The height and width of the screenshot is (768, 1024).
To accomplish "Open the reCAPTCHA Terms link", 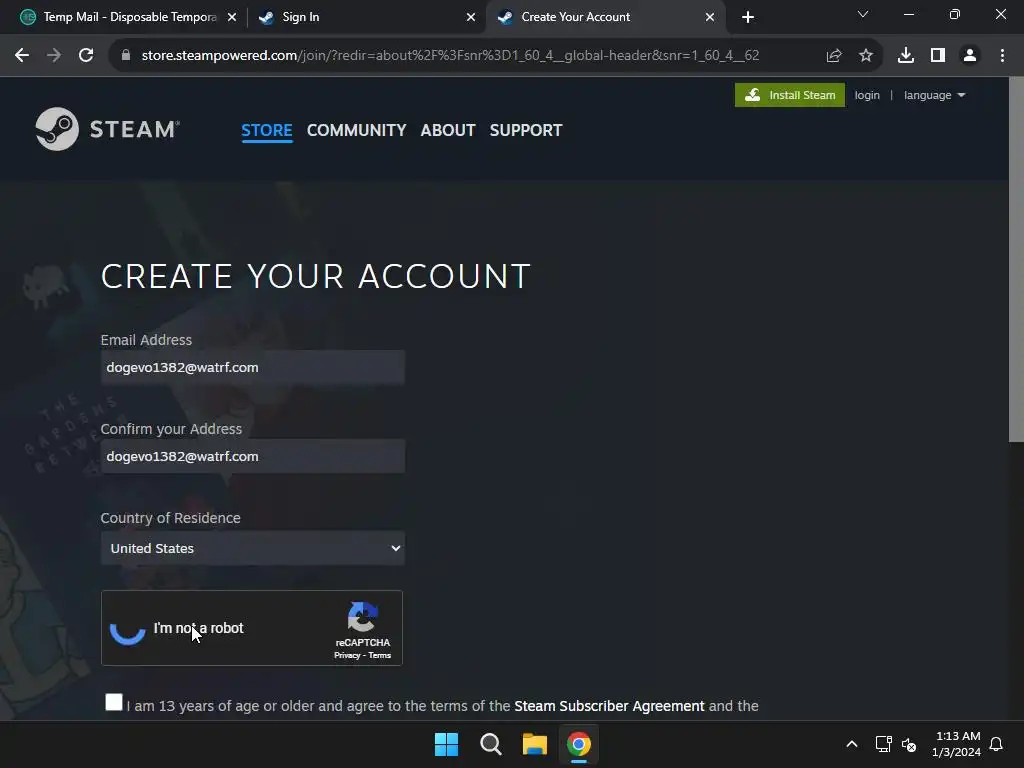I will (379, 655).
